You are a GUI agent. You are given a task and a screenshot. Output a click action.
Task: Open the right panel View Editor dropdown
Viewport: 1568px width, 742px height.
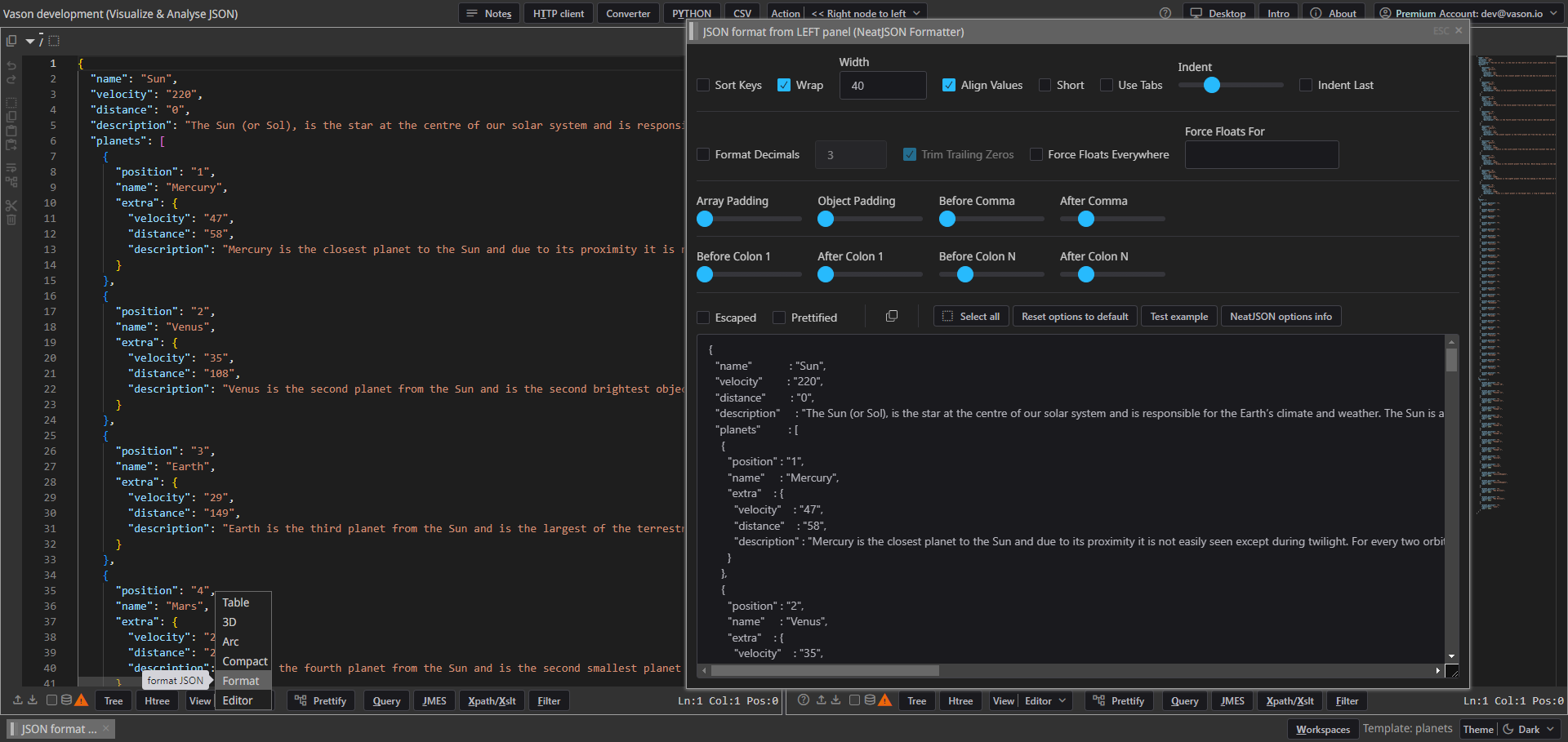pyautogui.click(x=1045, y=701)
